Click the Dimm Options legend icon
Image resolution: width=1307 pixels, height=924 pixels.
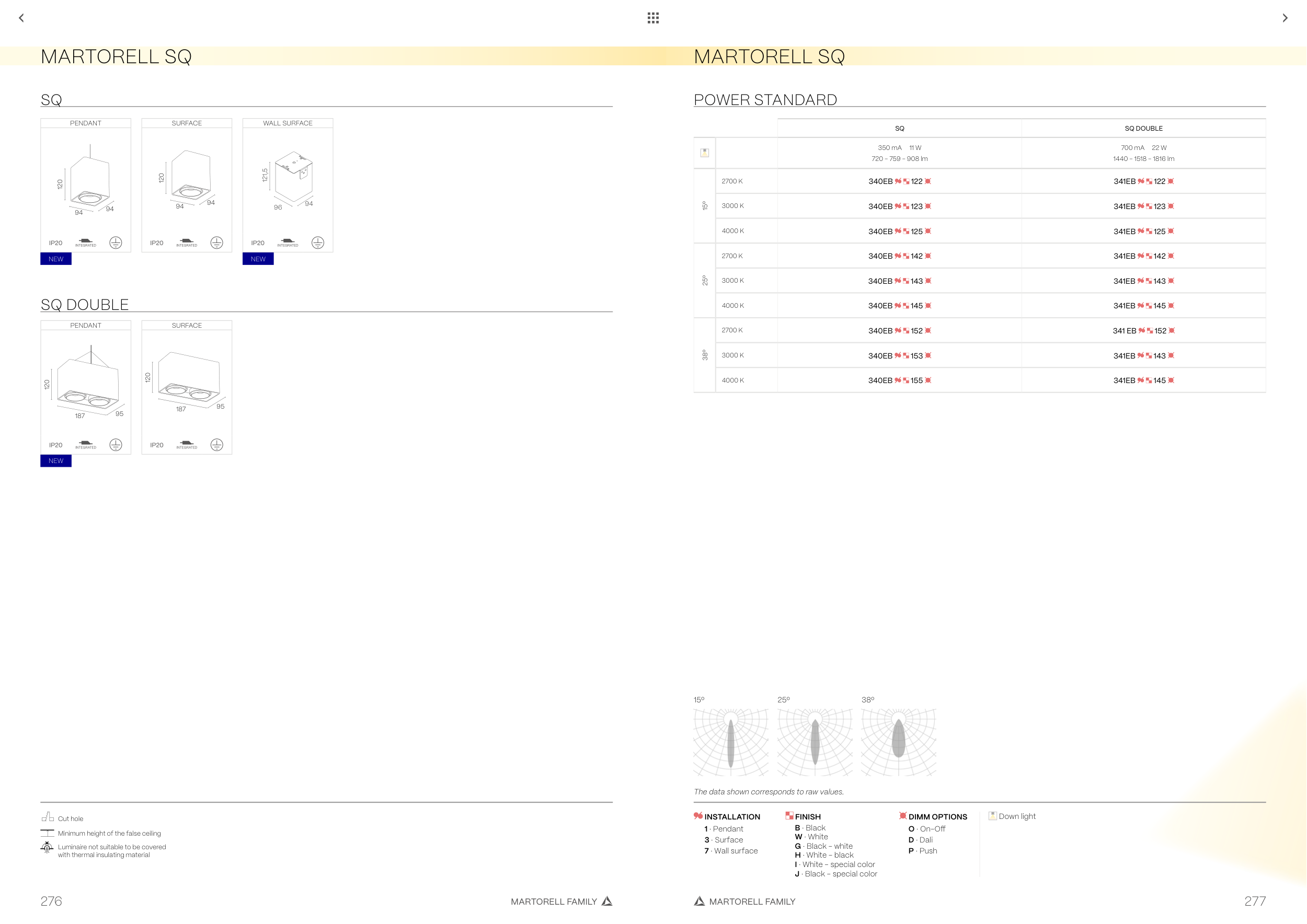(902, 815)
